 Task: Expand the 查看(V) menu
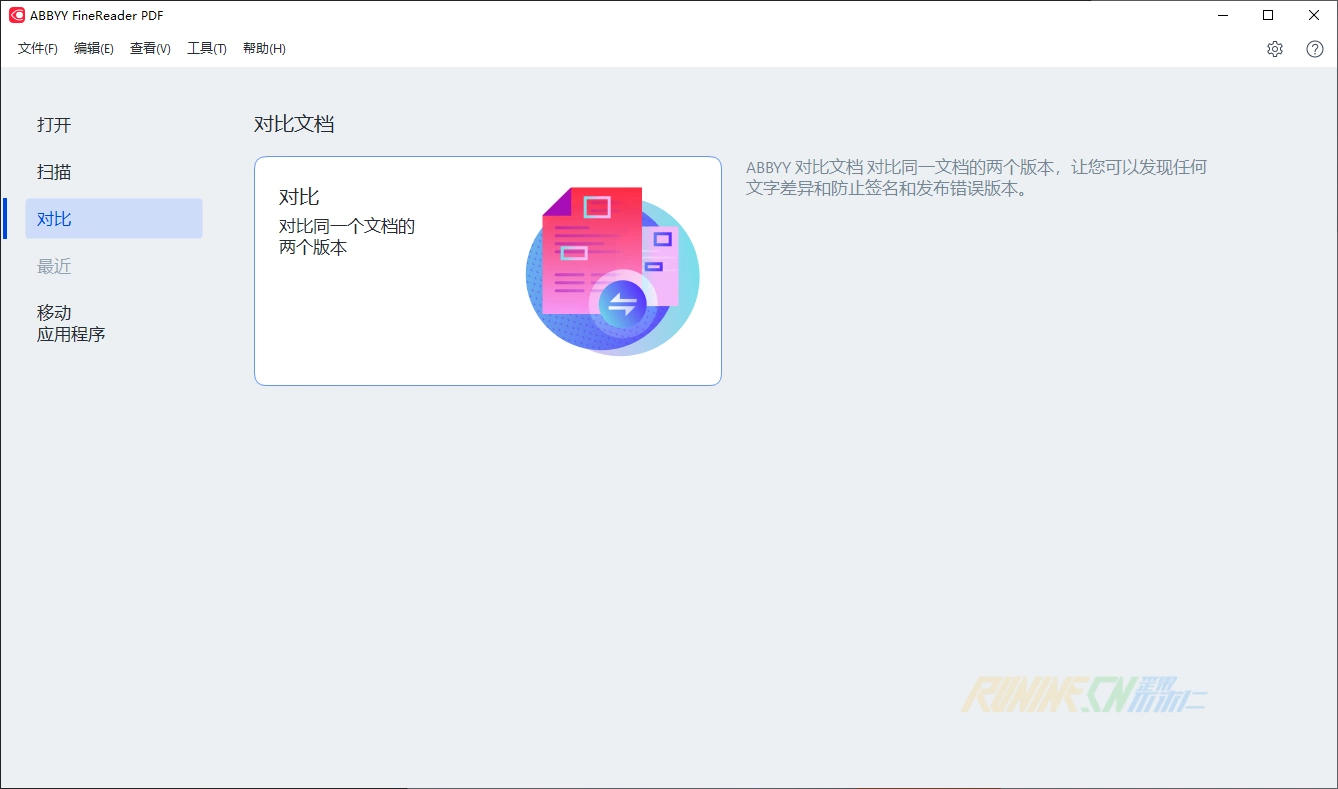coord(150,49)
